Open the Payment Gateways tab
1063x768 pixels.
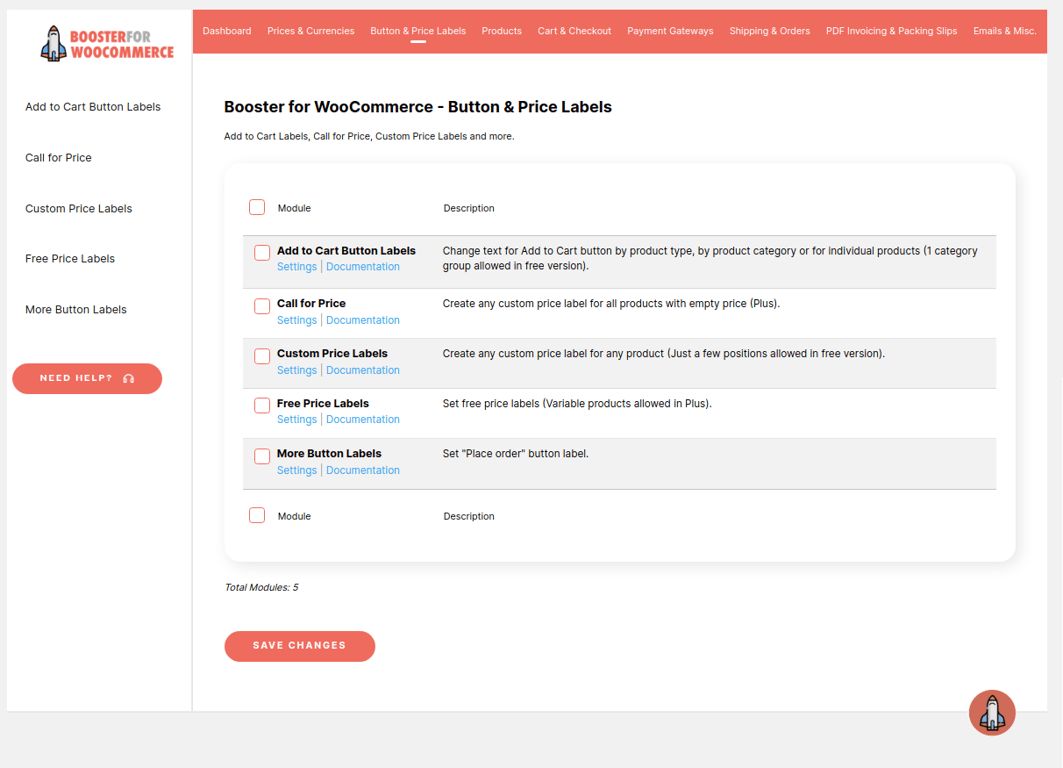(671, 31)
